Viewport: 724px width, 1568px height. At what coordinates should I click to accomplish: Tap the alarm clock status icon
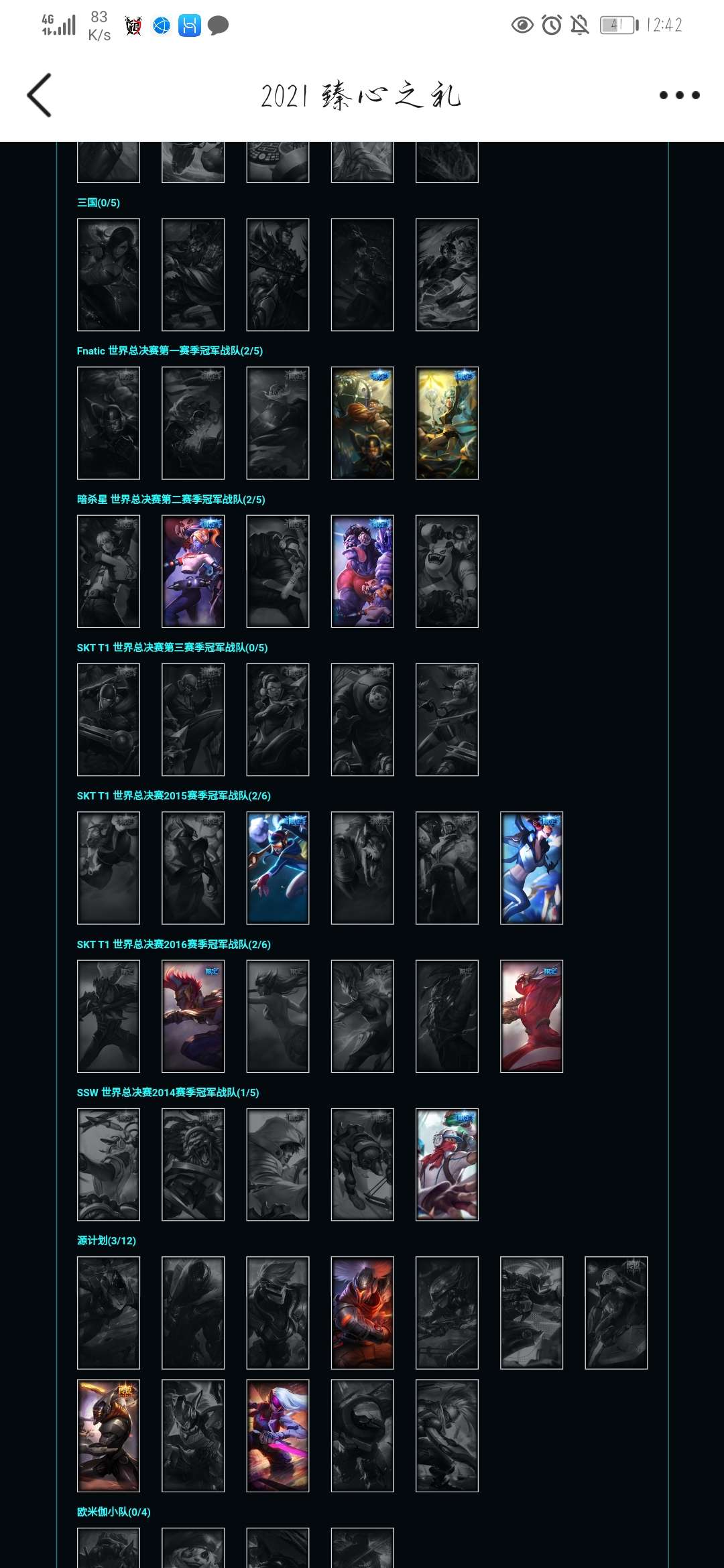[x=552, y=25]
